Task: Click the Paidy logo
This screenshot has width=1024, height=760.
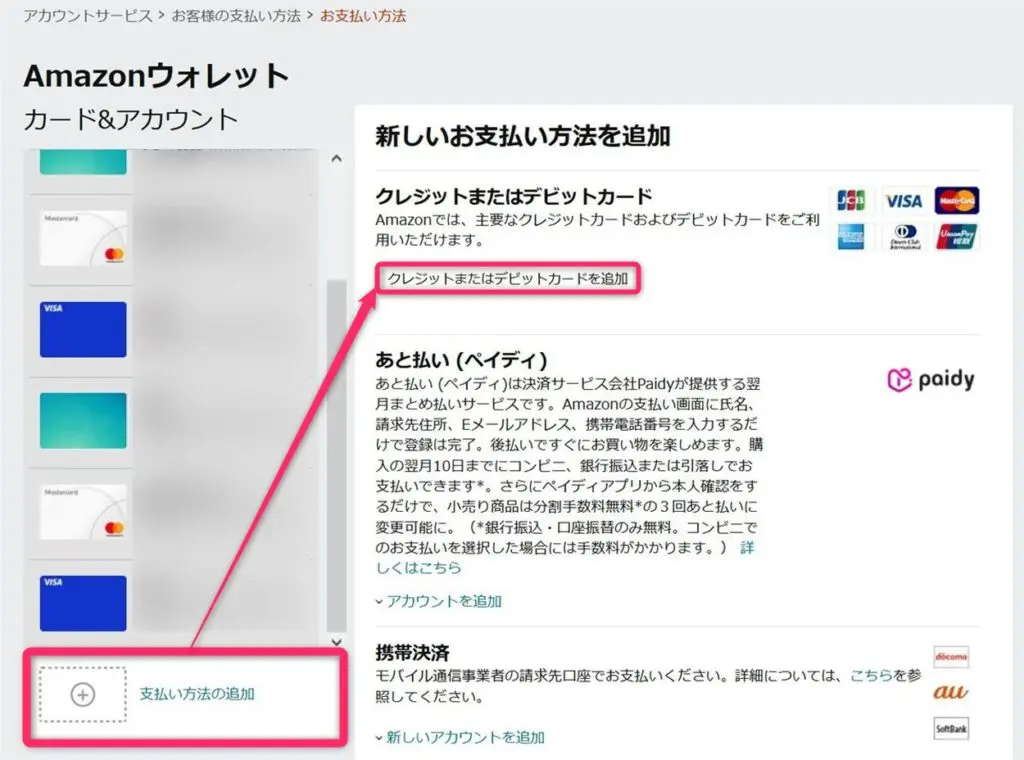Action: point(931,379)
